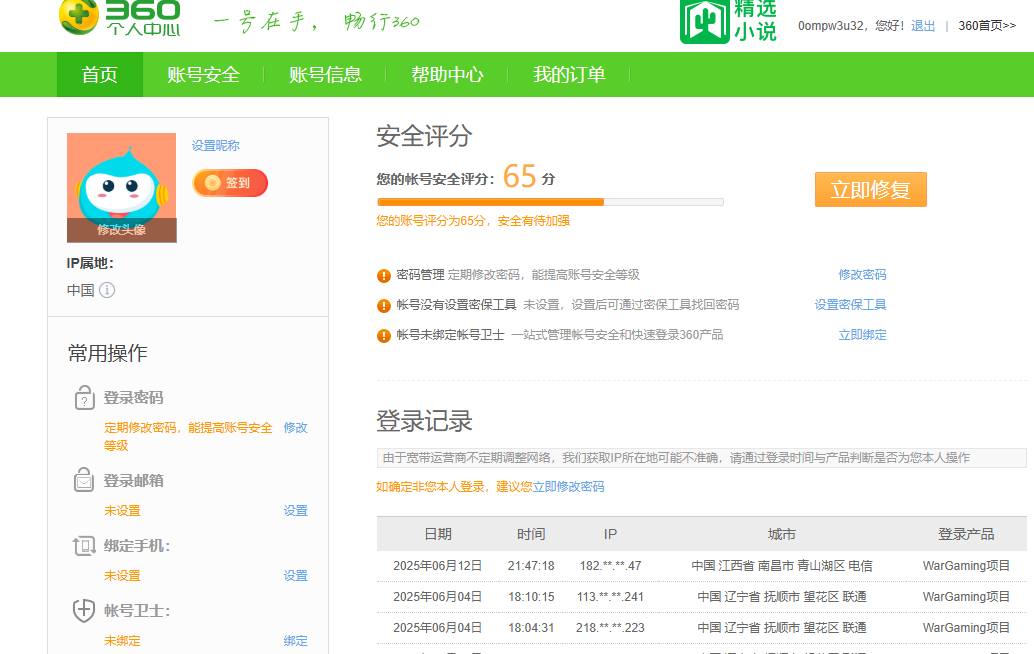Click the security score progress bar

tap(548, 202)
